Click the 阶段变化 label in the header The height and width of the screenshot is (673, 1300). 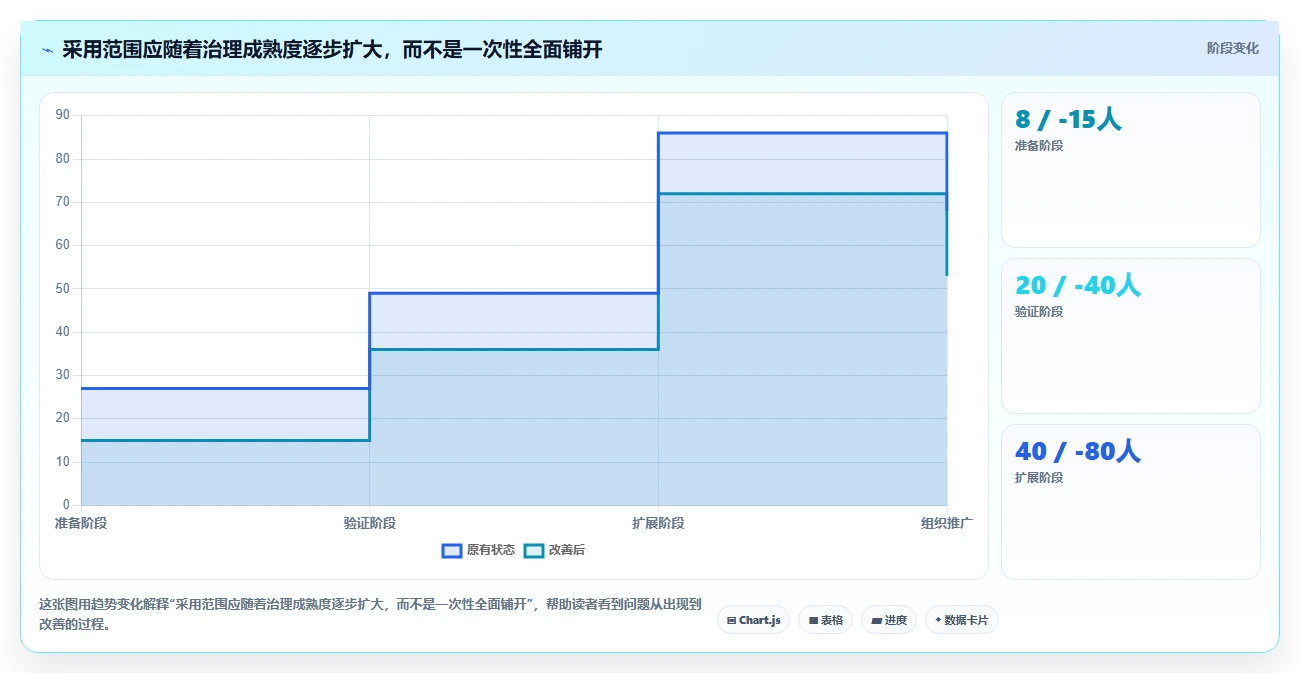pos(1232,48)
